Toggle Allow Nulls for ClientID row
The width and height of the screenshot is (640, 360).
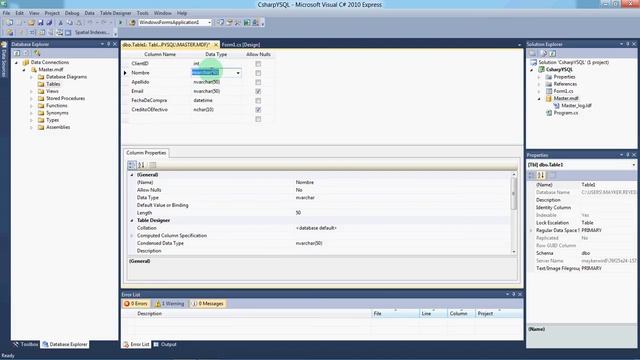tap(258, 64)
